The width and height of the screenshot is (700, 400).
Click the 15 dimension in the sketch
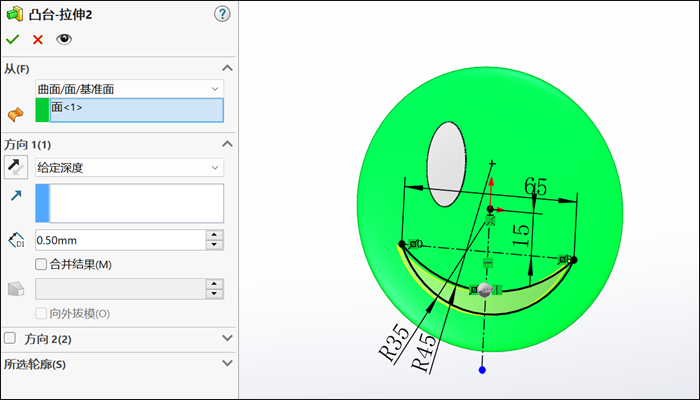pyautogui.click(x=521, y=235)
